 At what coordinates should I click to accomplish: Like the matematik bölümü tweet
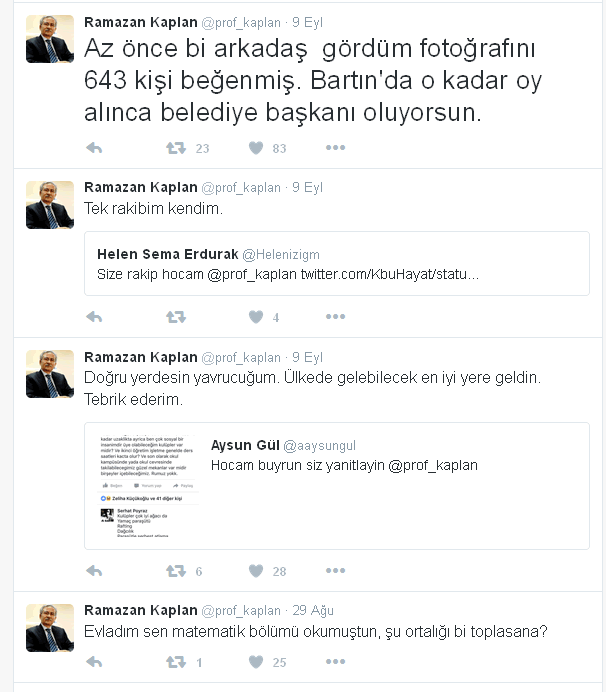click(256, 662)
